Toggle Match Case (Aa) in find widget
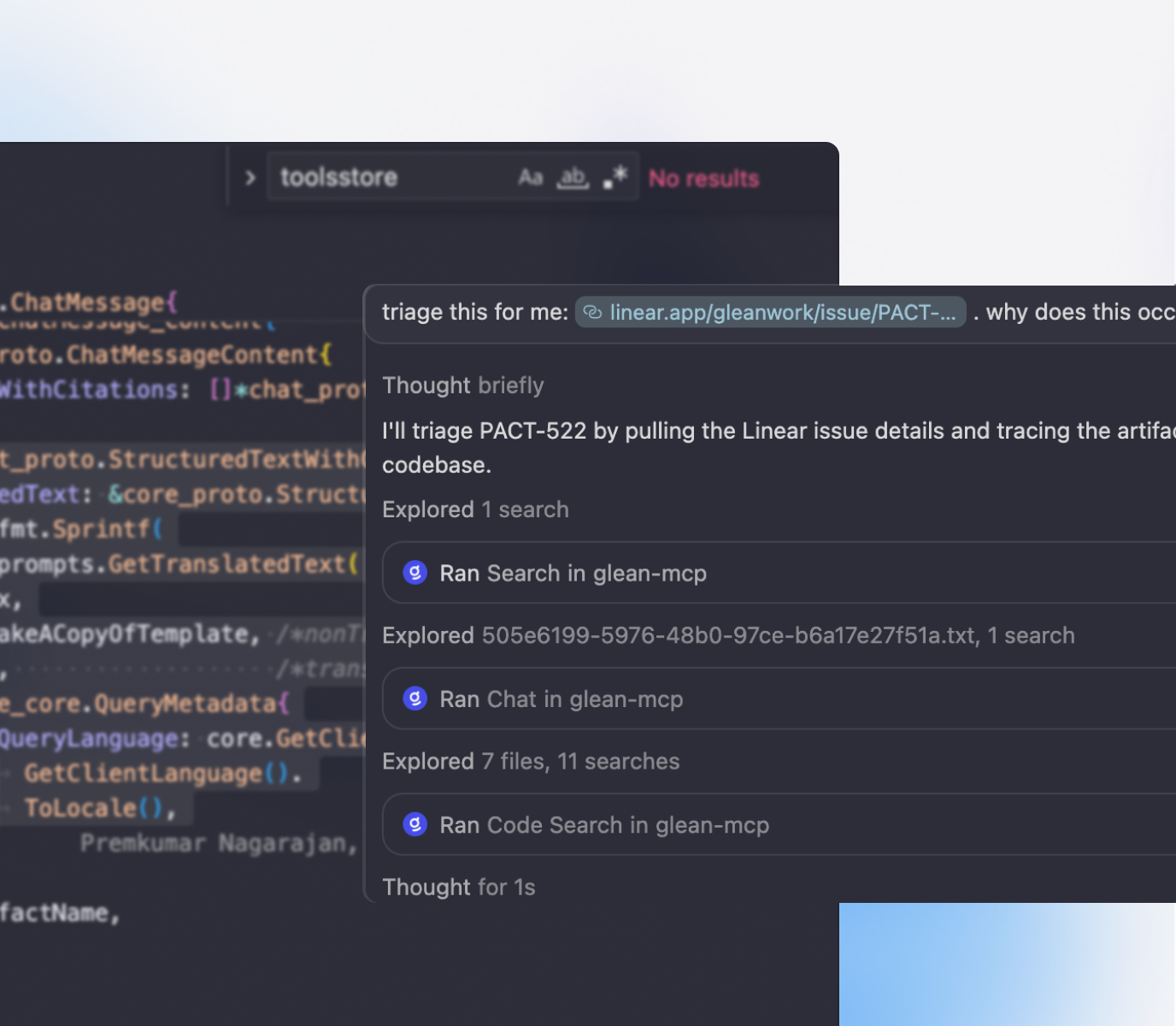The height and width of the screenshot is (1026, 1176). (x=531, y=177)
